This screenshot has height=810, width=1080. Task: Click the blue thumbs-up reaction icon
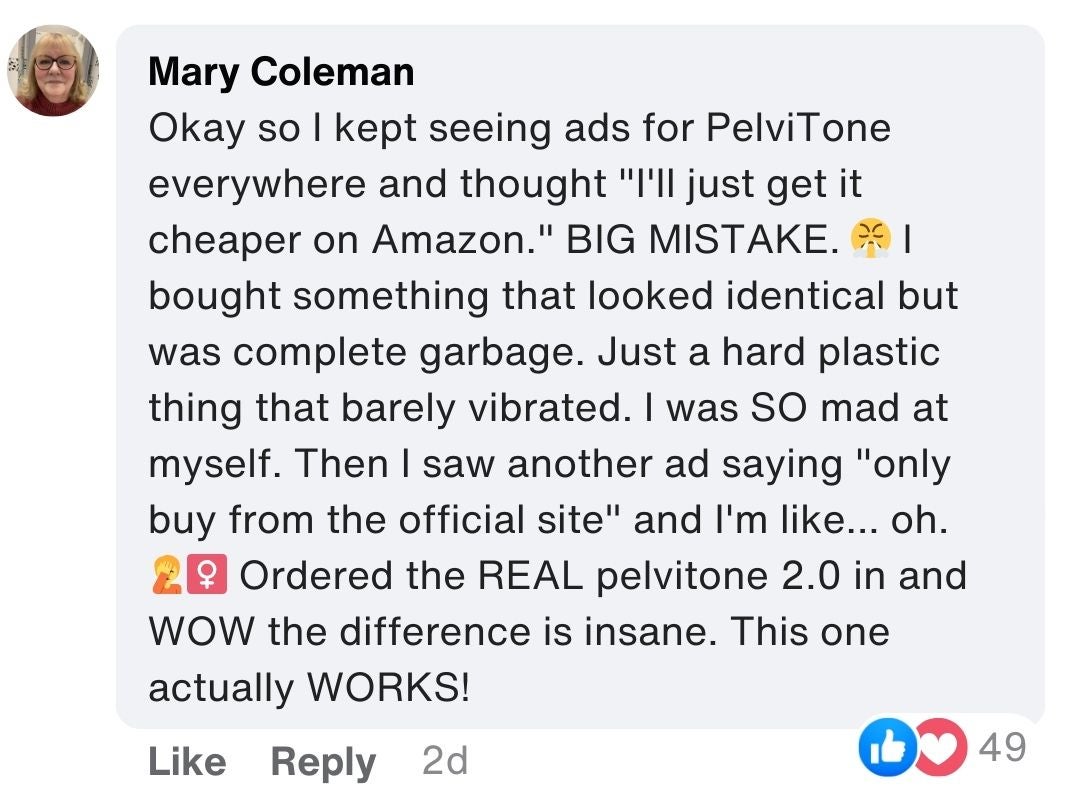click(884, 749)
